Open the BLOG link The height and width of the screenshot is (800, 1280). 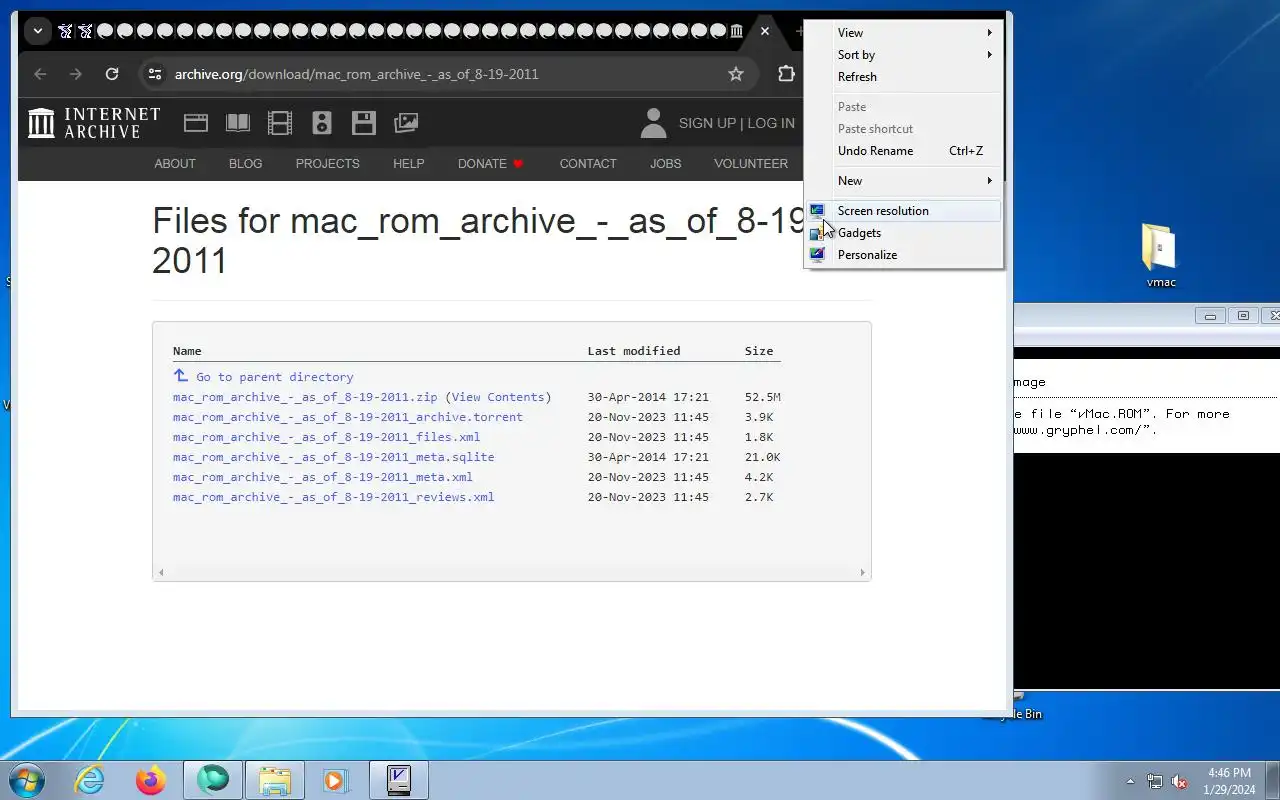245,163
